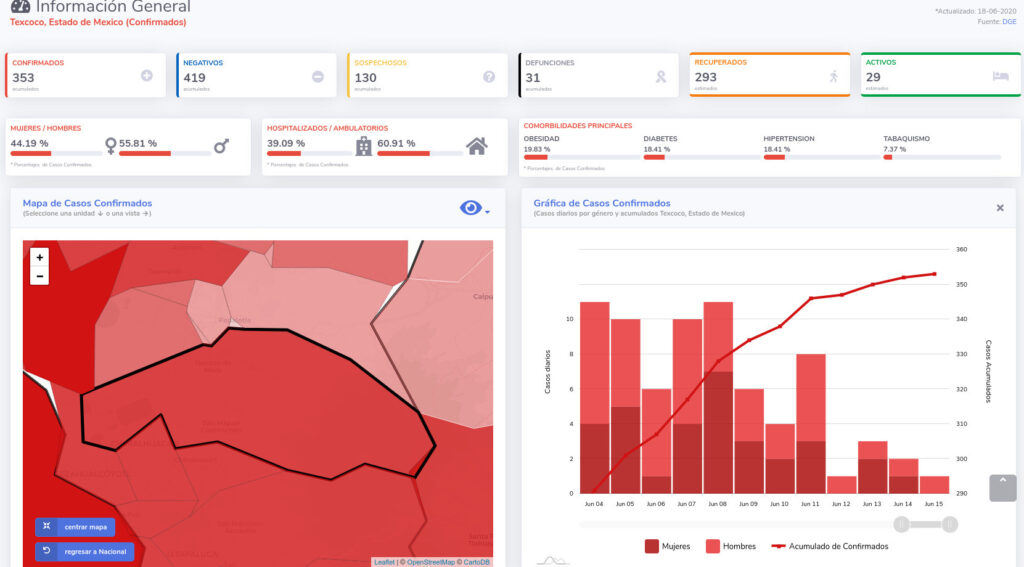Click the plus icon in Confirmados card

[147, 76]
